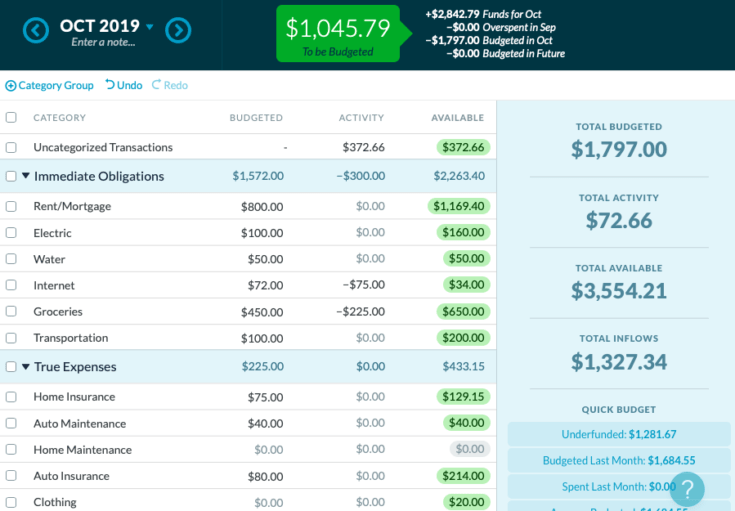
Task: Edit Groceries budgeted $450.00
Action: (262, 312)
